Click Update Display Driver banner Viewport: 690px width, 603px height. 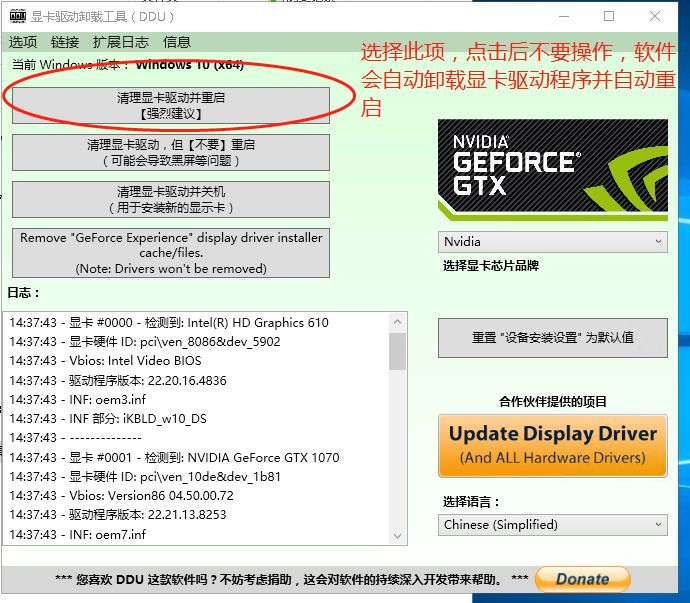(553, 445)
